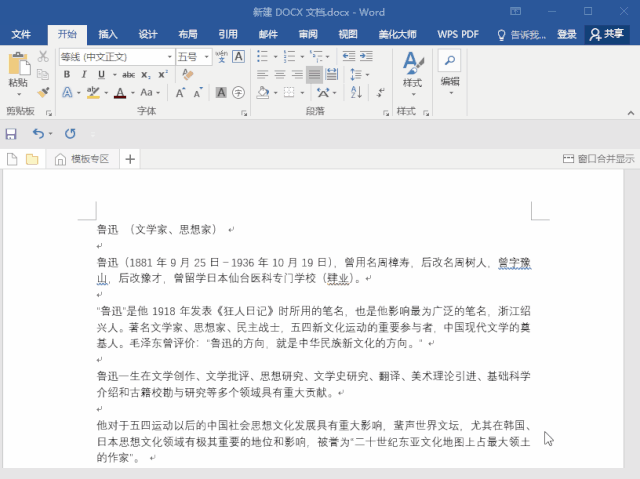640x479 pixels.
Task: Expand multilevel list options arrow
Action: click(327, 57)
